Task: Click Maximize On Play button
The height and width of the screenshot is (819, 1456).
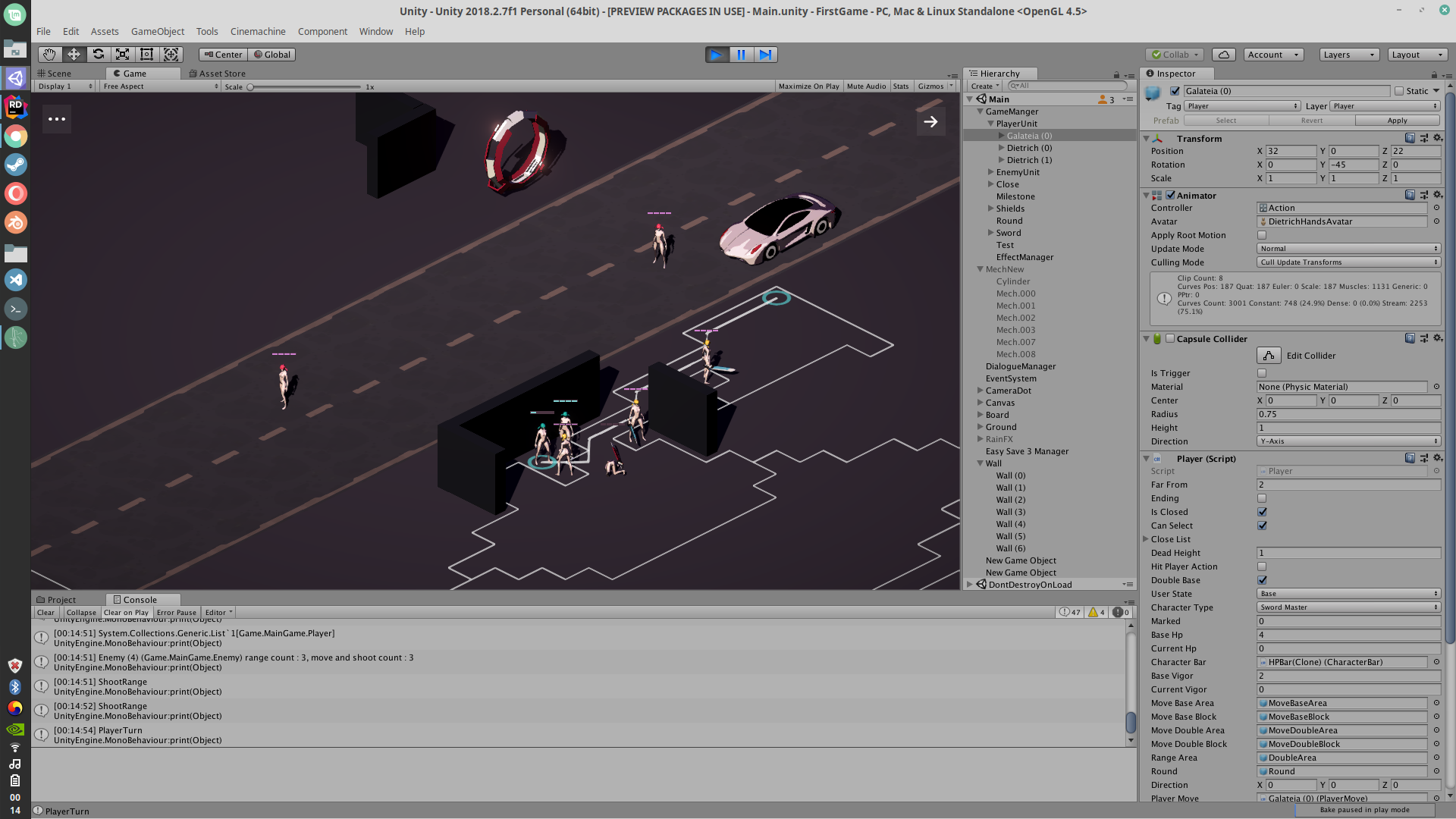Action: coord(808,86)
